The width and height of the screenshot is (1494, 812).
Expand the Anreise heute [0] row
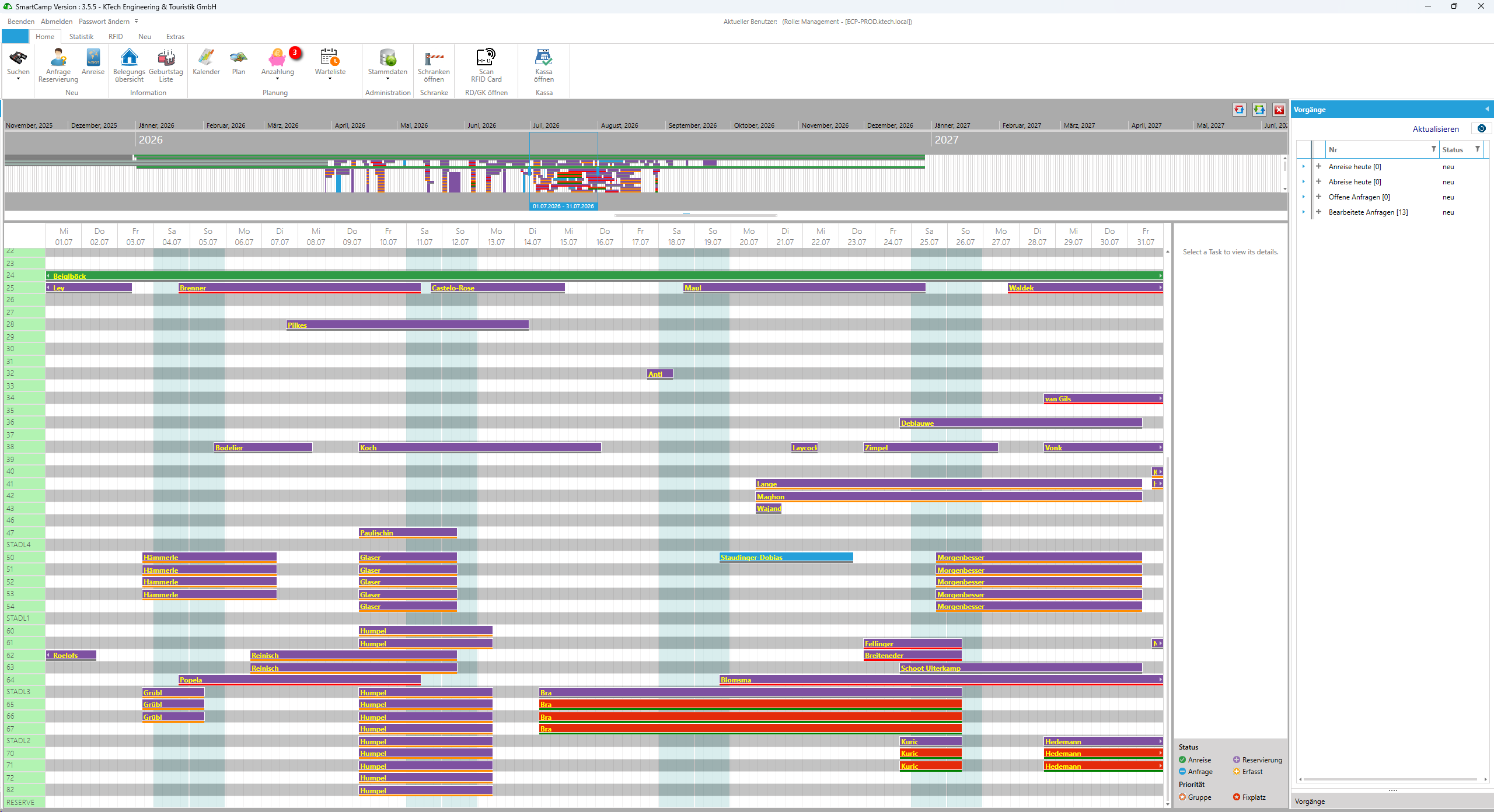coord(1318,167)
